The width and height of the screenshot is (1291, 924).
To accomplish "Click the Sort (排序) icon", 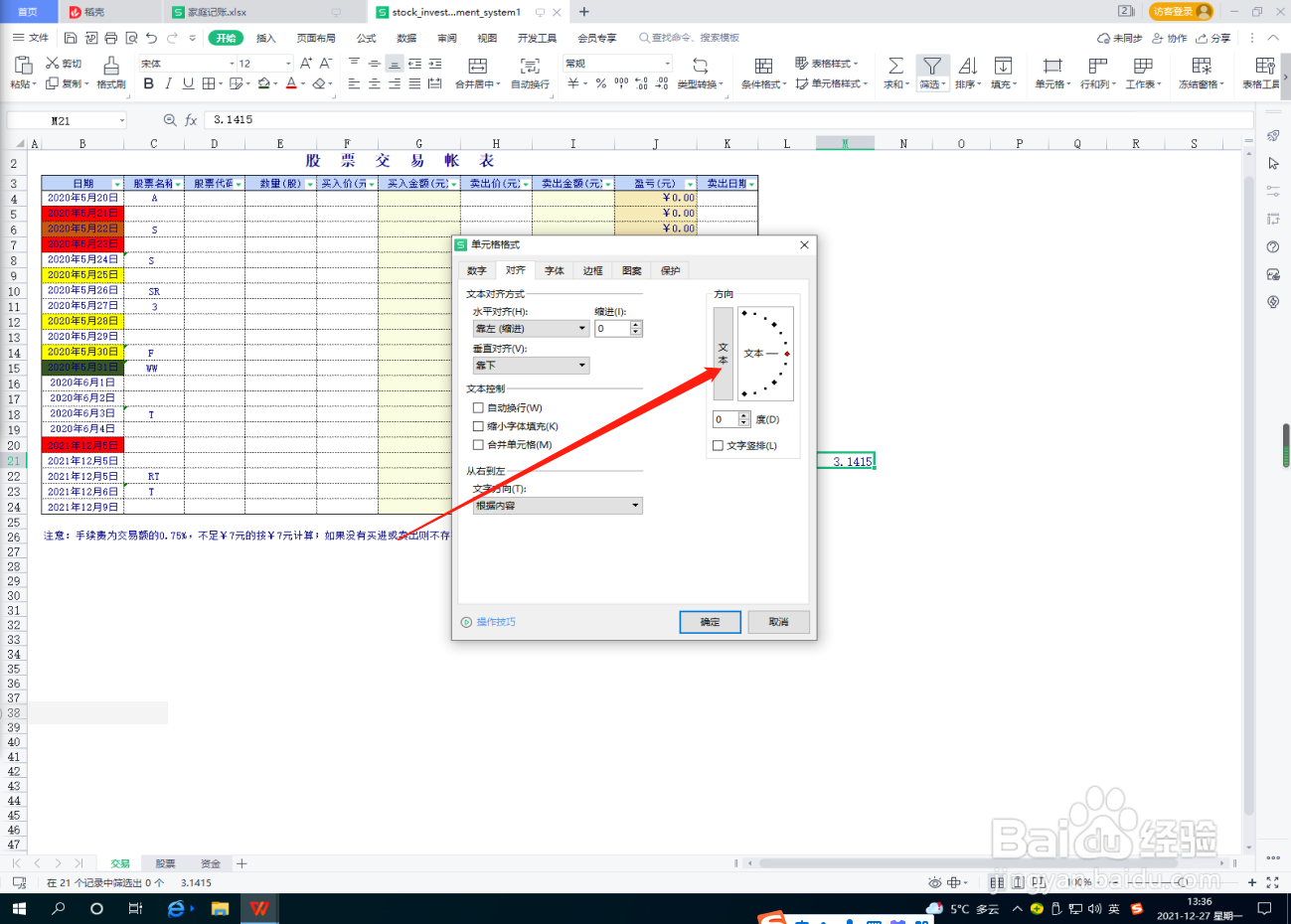I will pos(967,66).
